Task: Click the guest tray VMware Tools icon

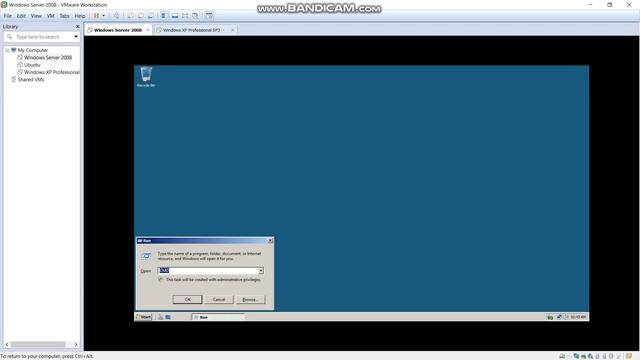Action: point(550,317)
